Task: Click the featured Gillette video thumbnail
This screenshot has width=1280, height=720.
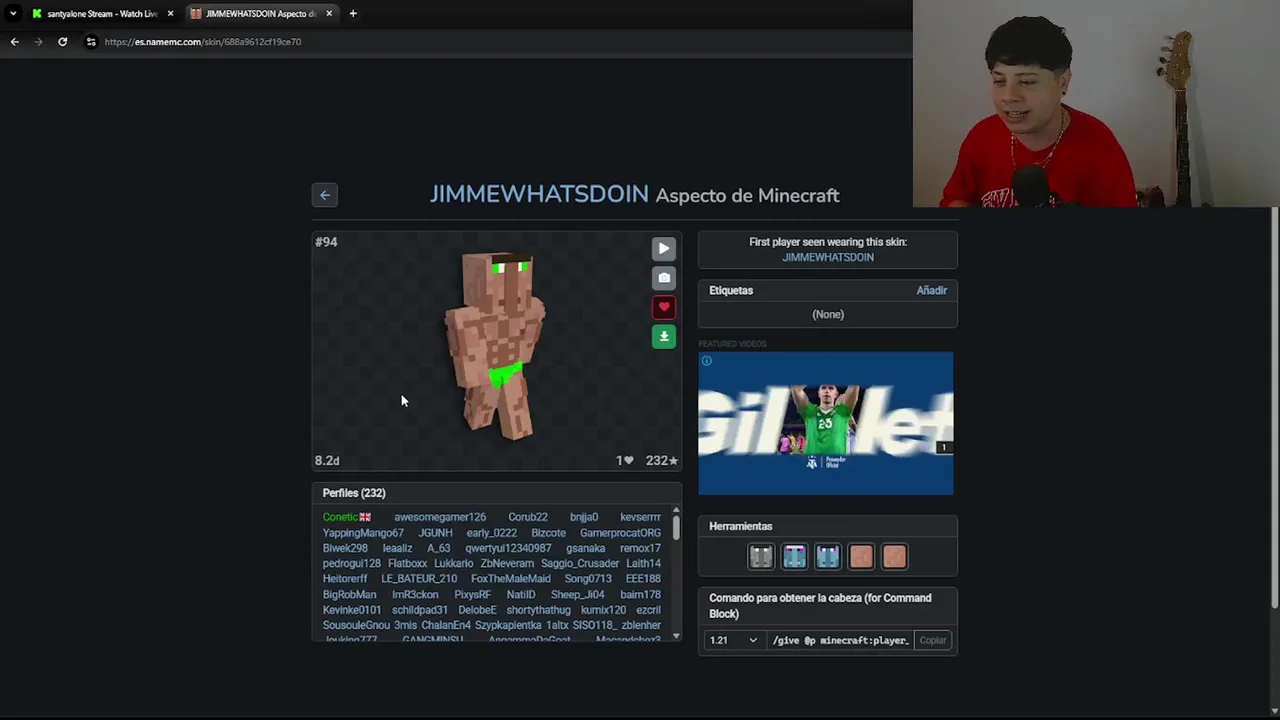Action: pyautogui.click(x=826, y=423)
